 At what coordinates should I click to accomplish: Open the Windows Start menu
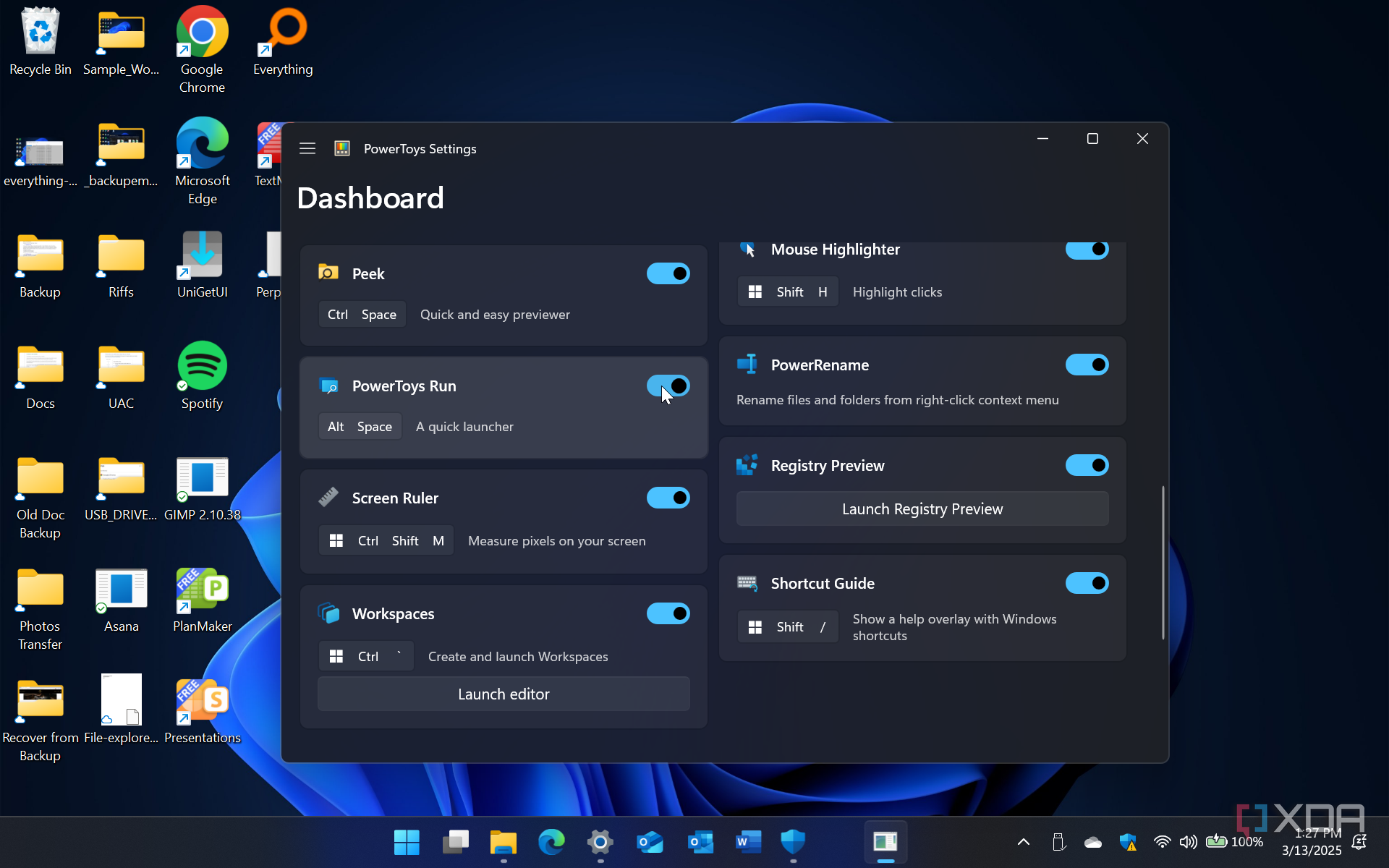pyautogui.click(x=407, y=842)
